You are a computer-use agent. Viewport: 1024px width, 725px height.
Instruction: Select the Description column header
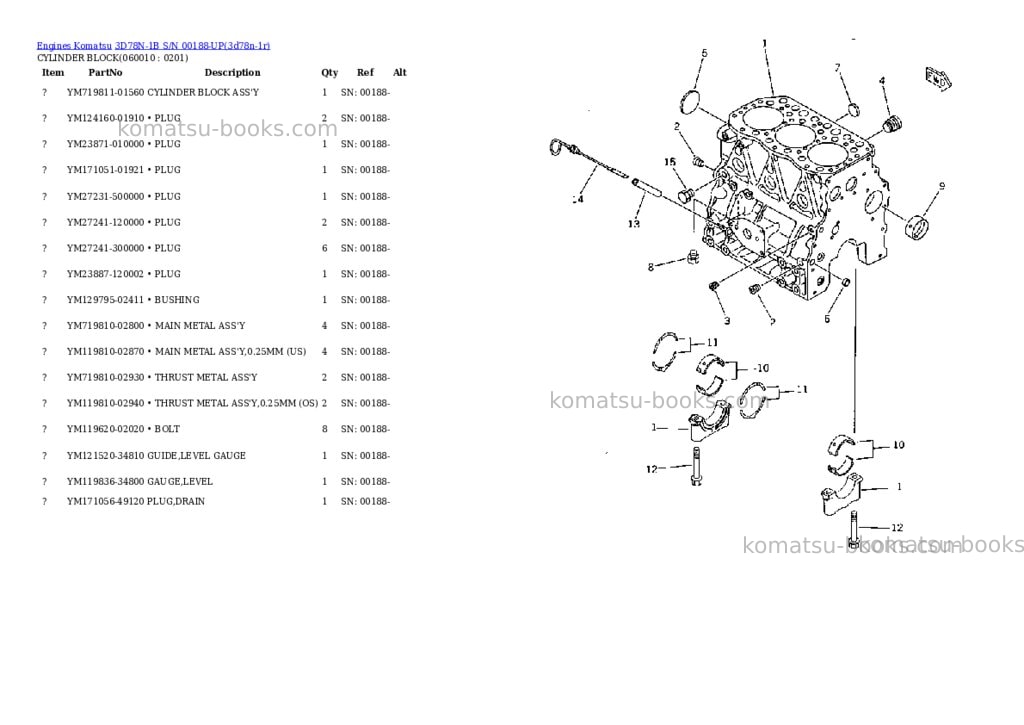click(x=232, y=72)
